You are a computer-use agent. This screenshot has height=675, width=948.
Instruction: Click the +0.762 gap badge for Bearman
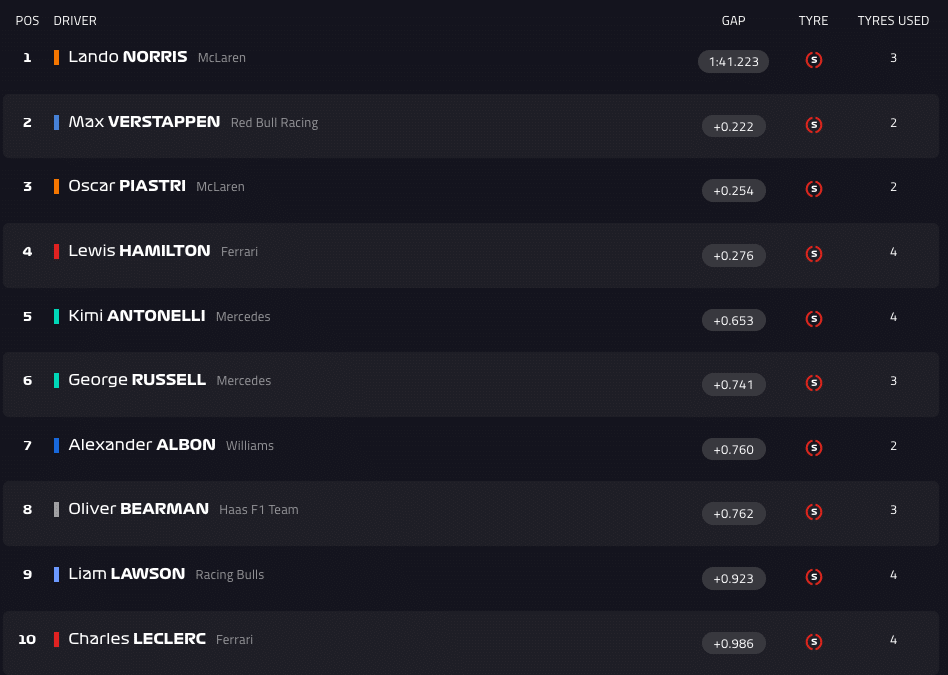tap(733, 514)
